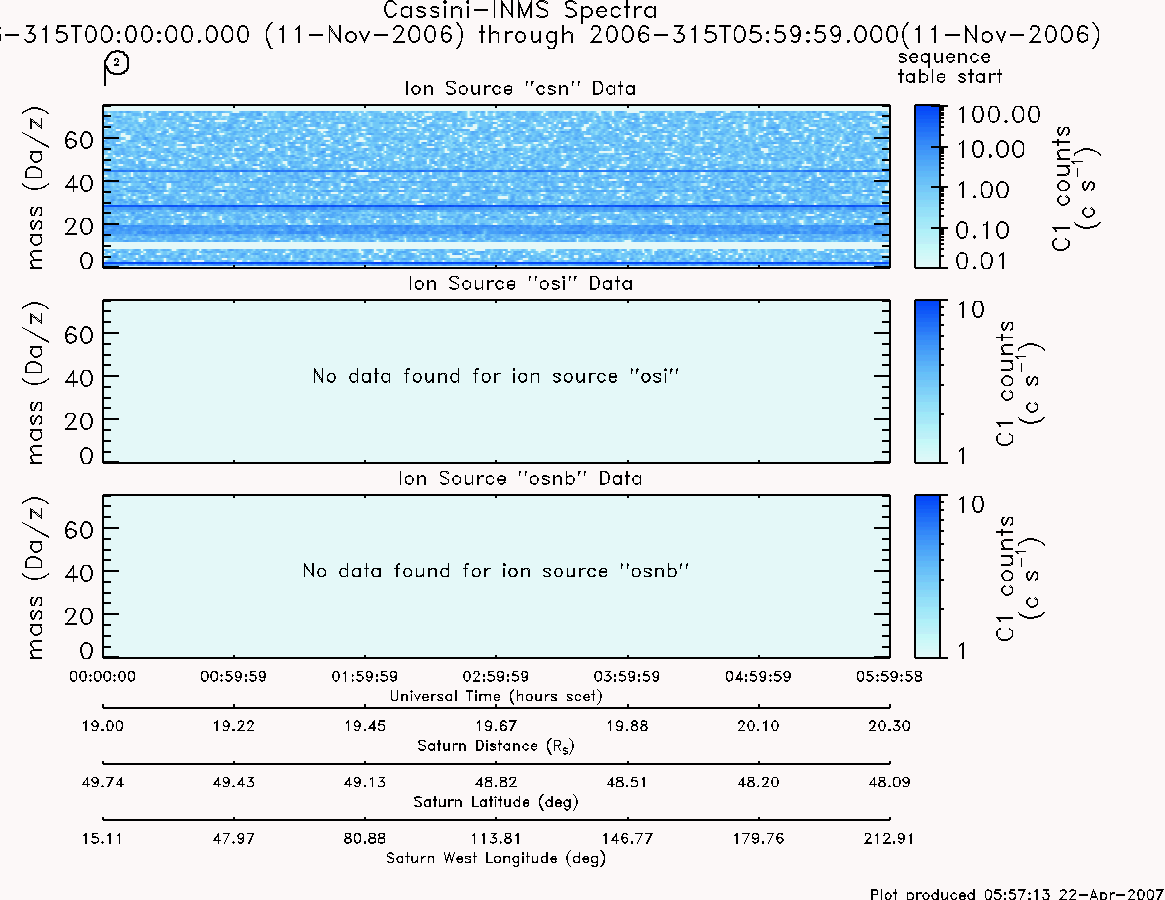Click Saturn latitude value 48.51

pyautogui.click(x=627, y=783)
